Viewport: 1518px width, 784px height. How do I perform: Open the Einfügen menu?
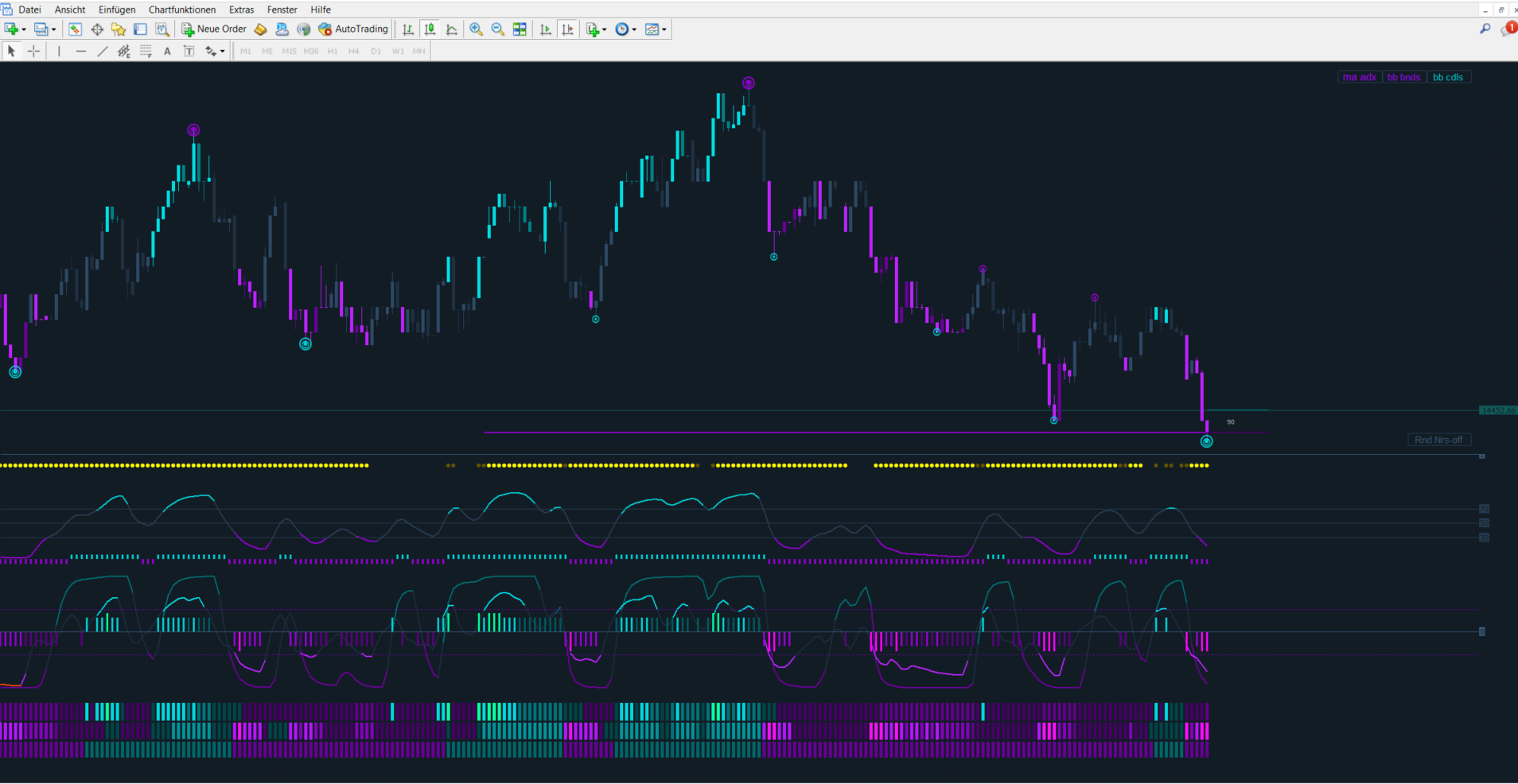117,10
